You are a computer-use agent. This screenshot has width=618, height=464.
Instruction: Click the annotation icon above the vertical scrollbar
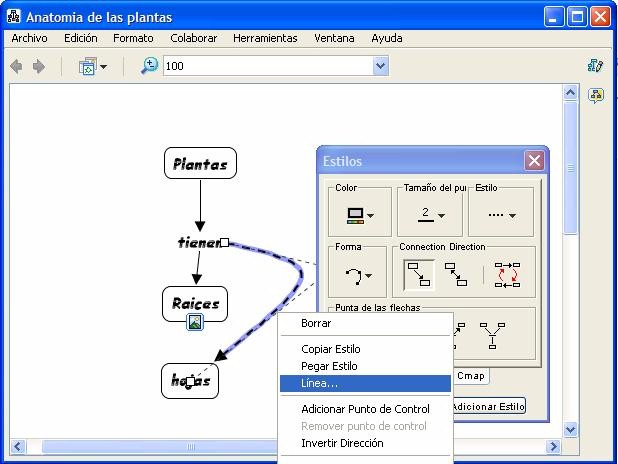point(596,96)
